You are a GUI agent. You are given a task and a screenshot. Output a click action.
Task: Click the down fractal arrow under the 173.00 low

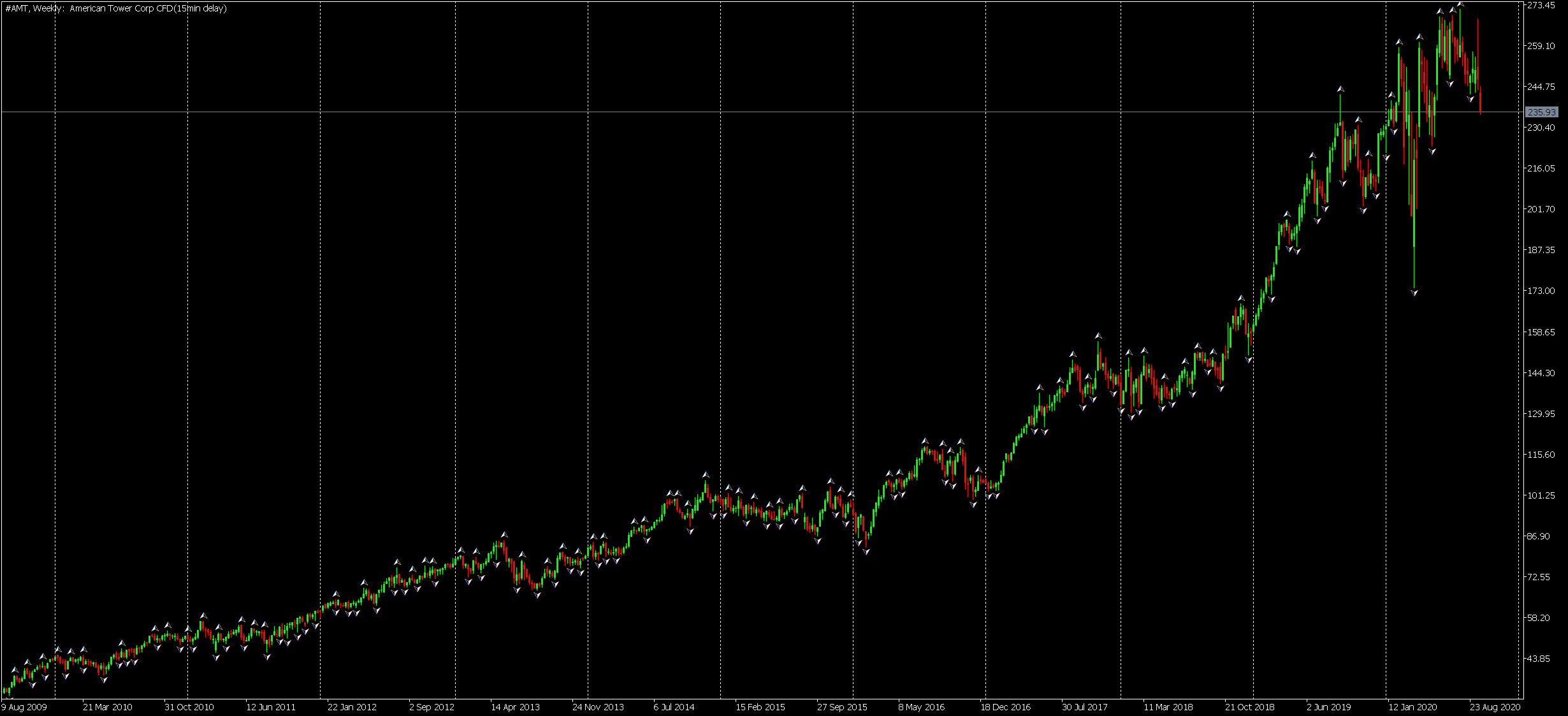click(x=1414, y=293)
